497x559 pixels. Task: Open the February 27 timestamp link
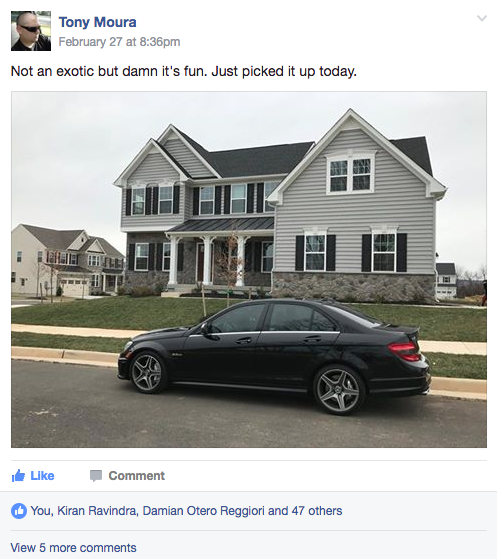click(119, 42)
